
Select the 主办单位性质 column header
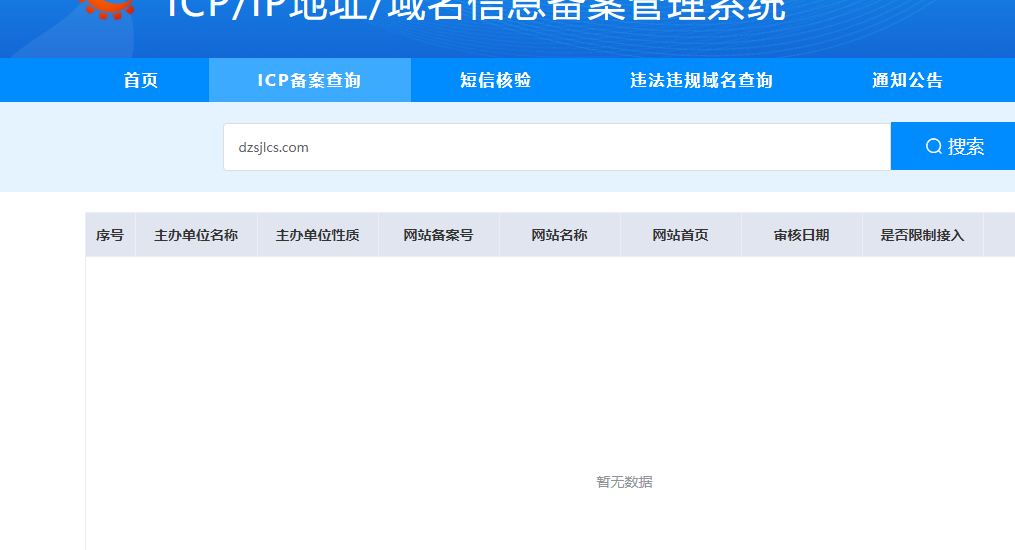click(x=317, y=236)
